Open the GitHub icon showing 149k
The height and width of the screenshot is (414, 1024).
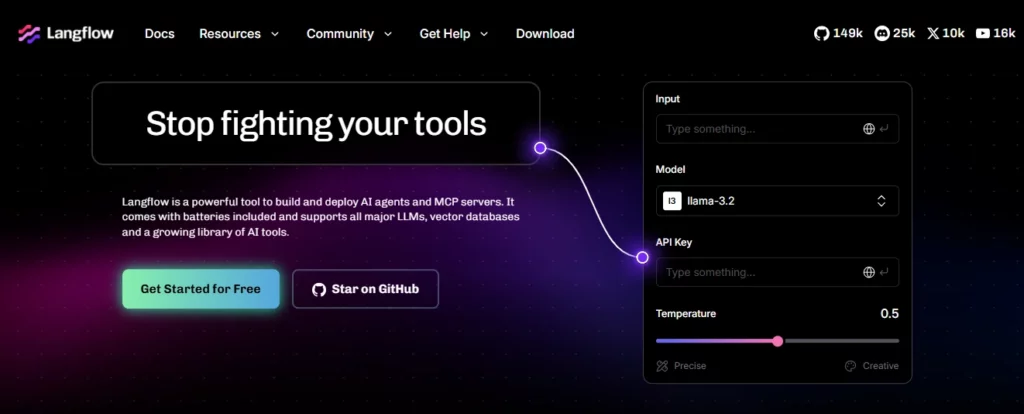[x=822, y=34]
